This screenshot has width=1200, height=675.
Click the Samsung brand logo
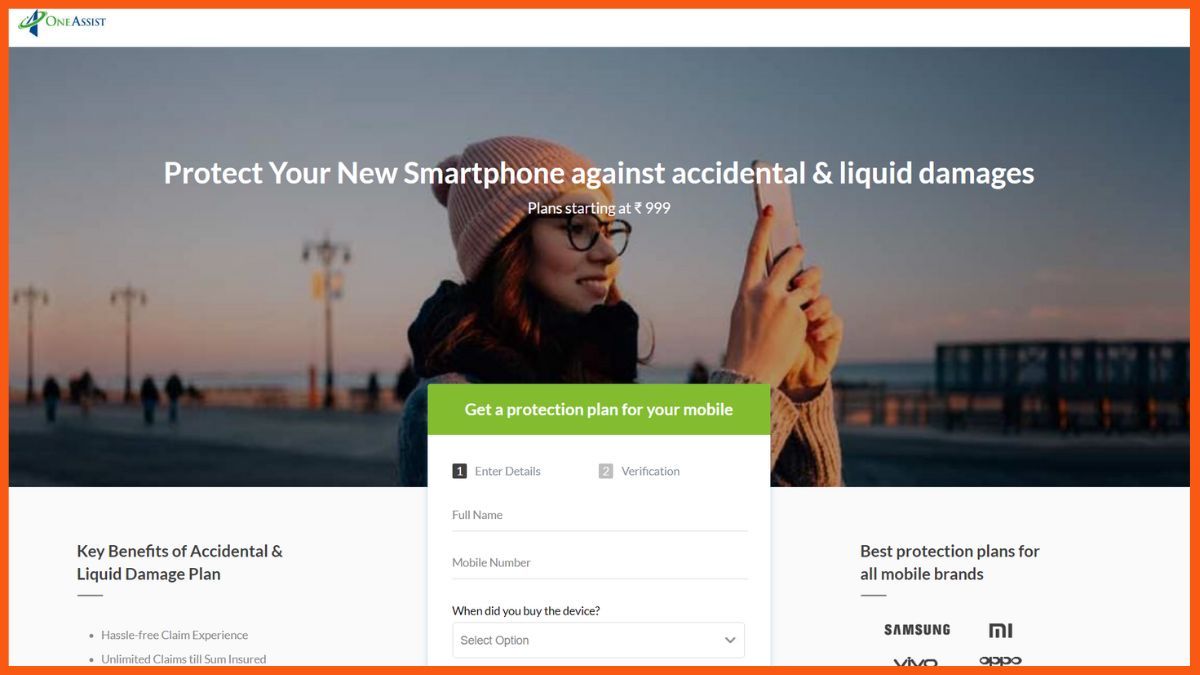[x=917, y=630]
